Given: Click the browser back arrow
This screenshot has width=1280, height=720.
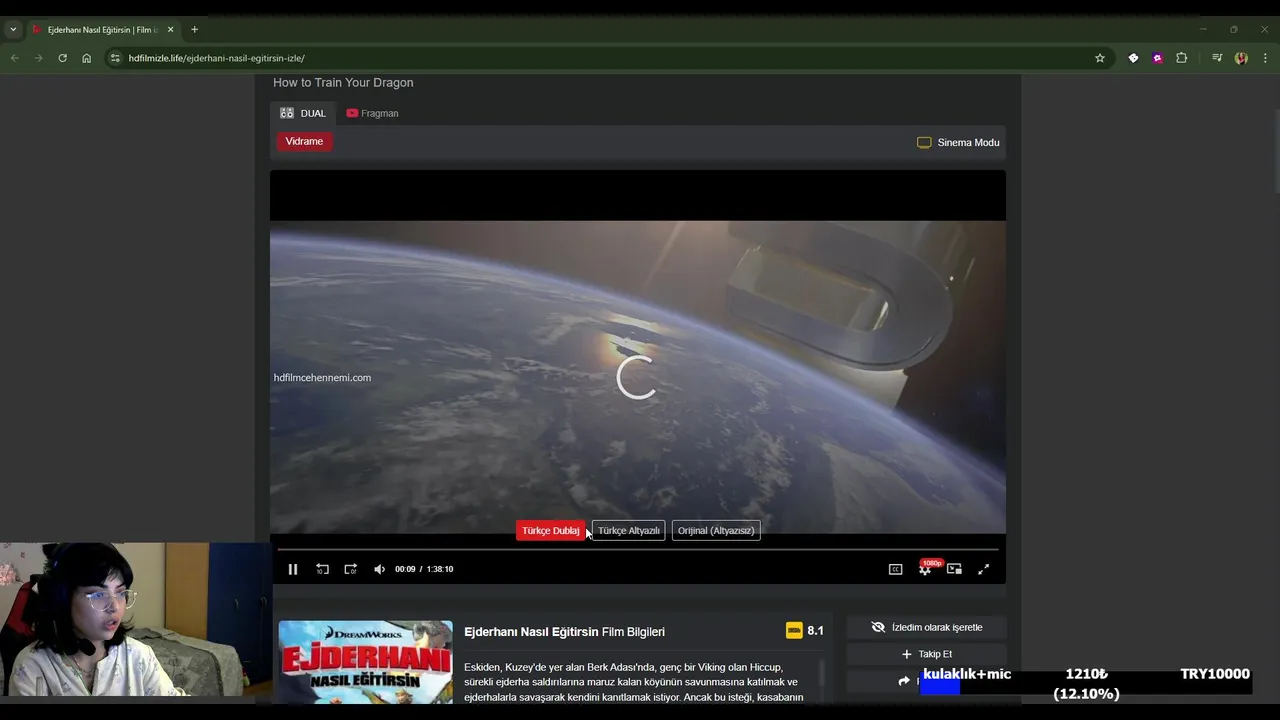Looking at the screenshot, I should click(x=14, y=58).
